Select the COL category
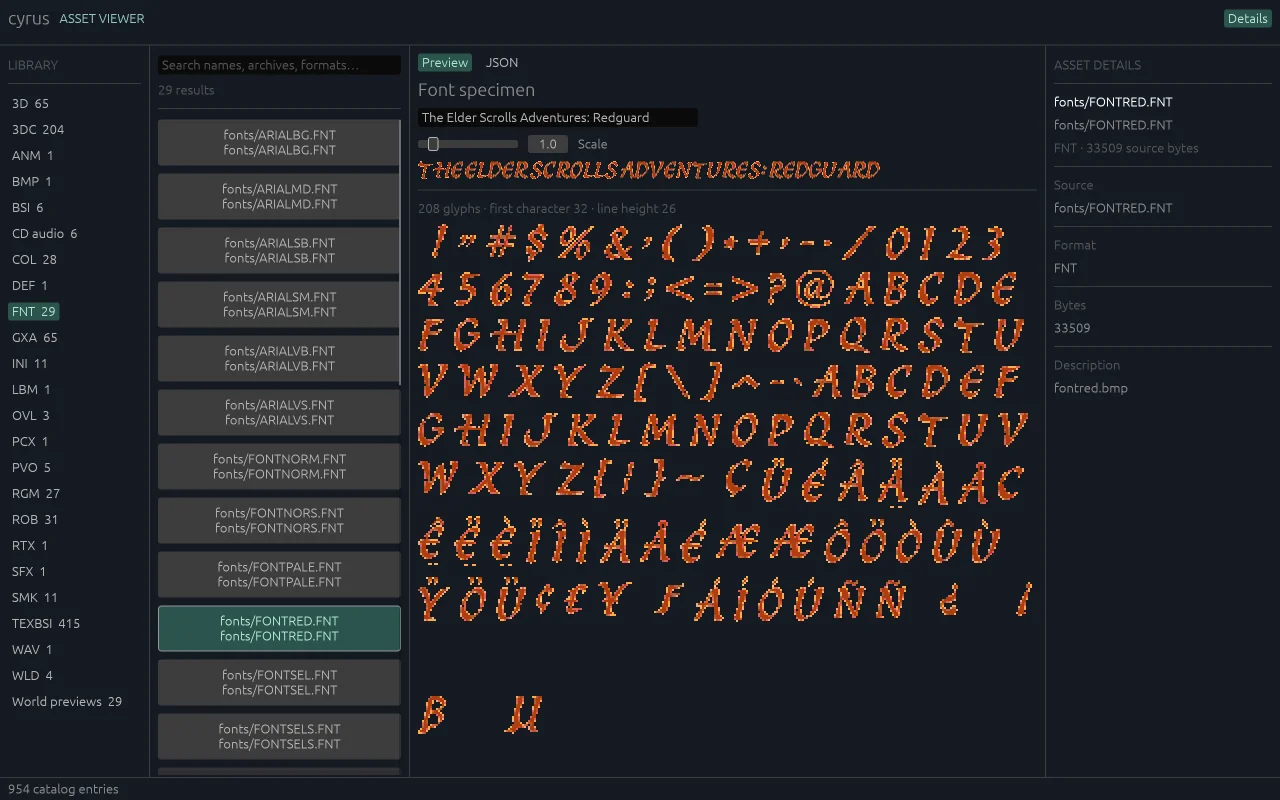The height and width of the screenshot is (800, 1280). (x=34, y=259)
